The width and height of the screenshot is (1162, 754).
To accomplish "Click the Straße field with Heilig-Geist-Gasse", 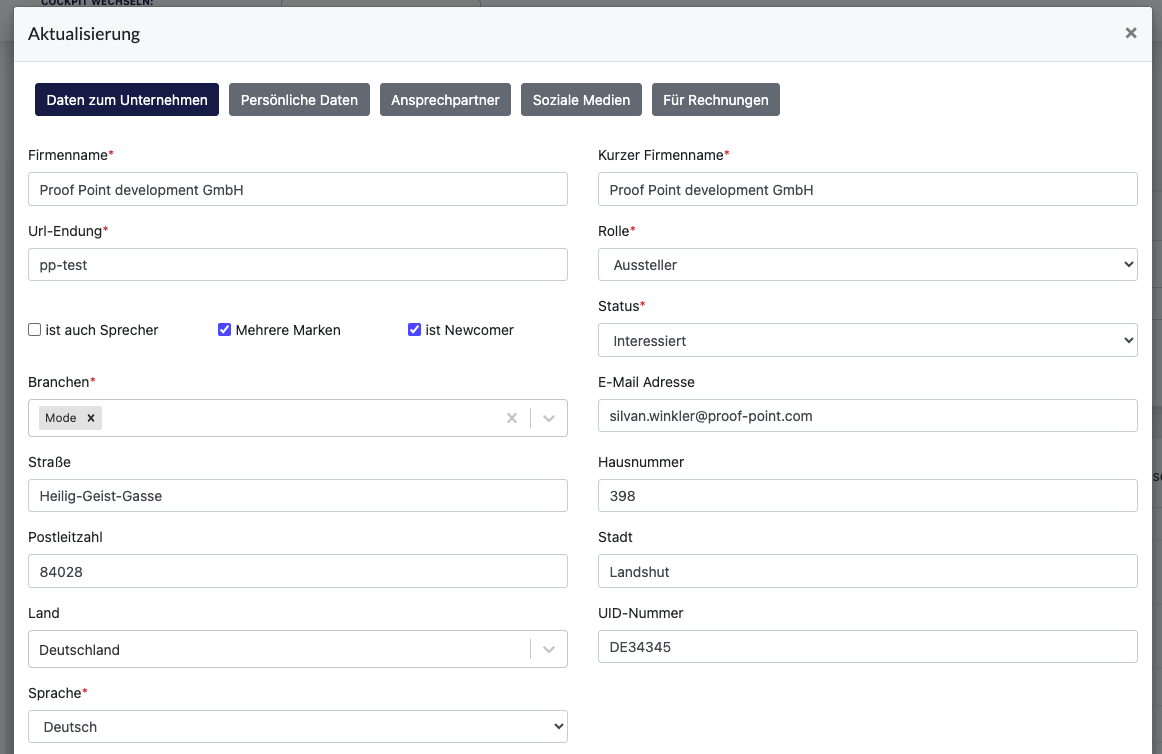I will (x=298, y=496).
